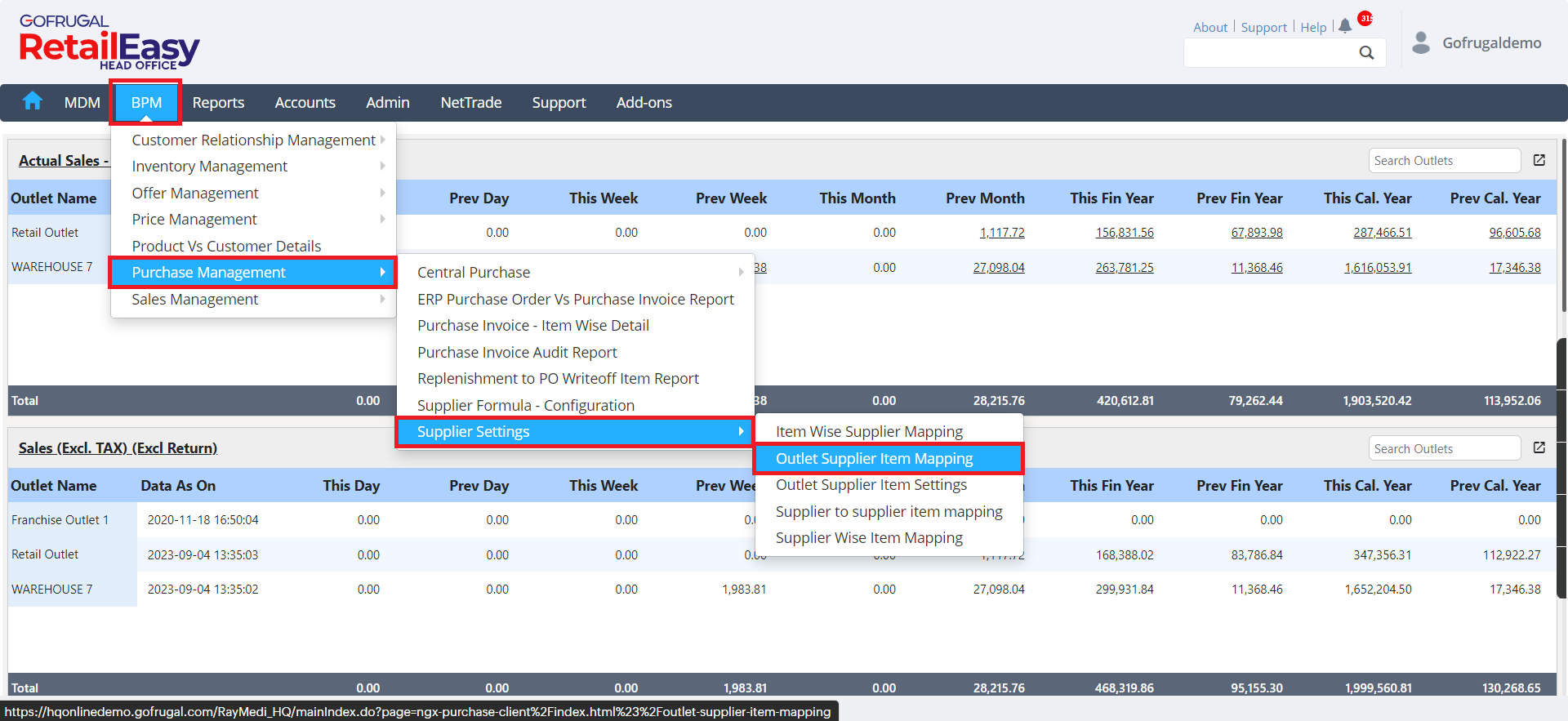Open the 156,831.56 This Fin Year value

(1124, 233)
